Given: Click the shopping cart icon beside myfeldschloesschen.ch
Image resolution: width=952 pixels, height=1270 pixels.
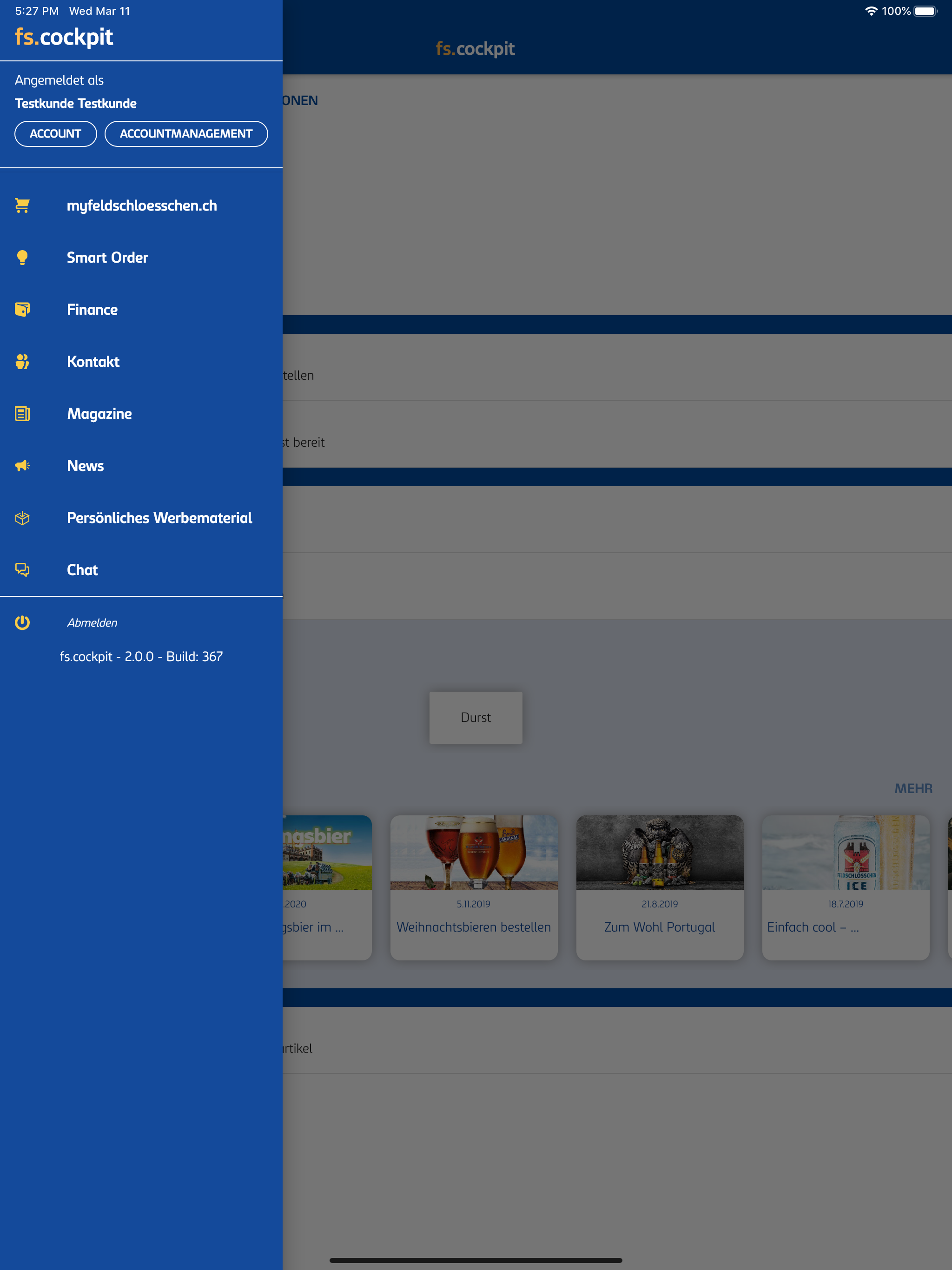Looking at the screenshot, I should coord(22,205).
